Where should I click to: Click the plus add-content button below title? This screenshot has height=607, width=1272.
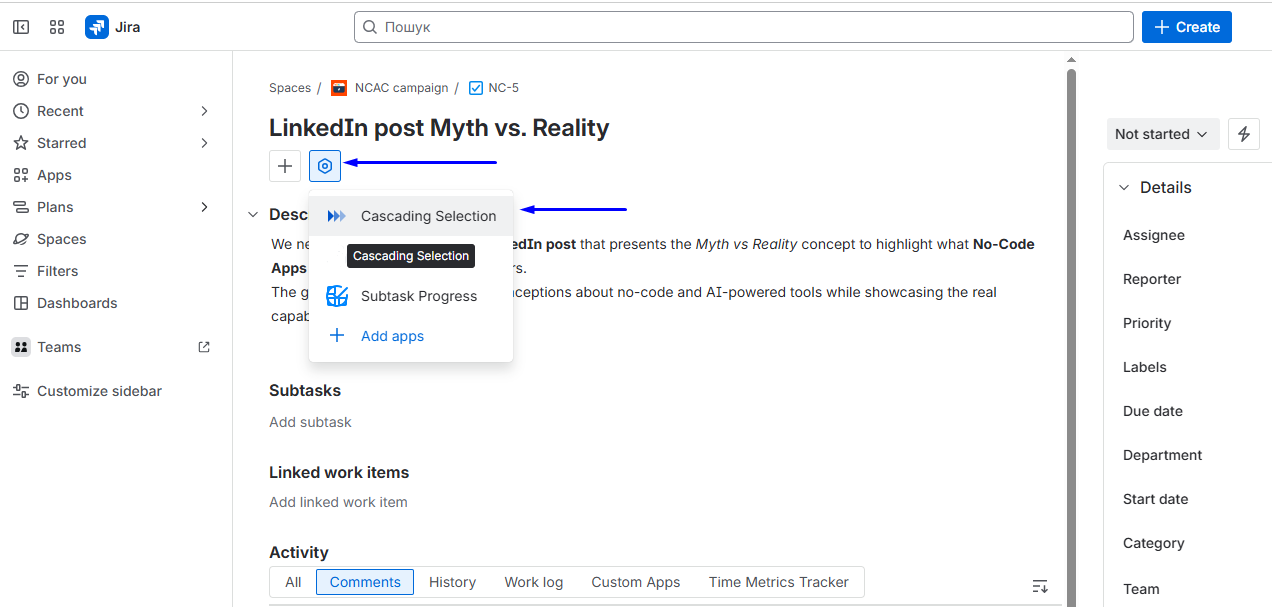[x=285, y=166]
